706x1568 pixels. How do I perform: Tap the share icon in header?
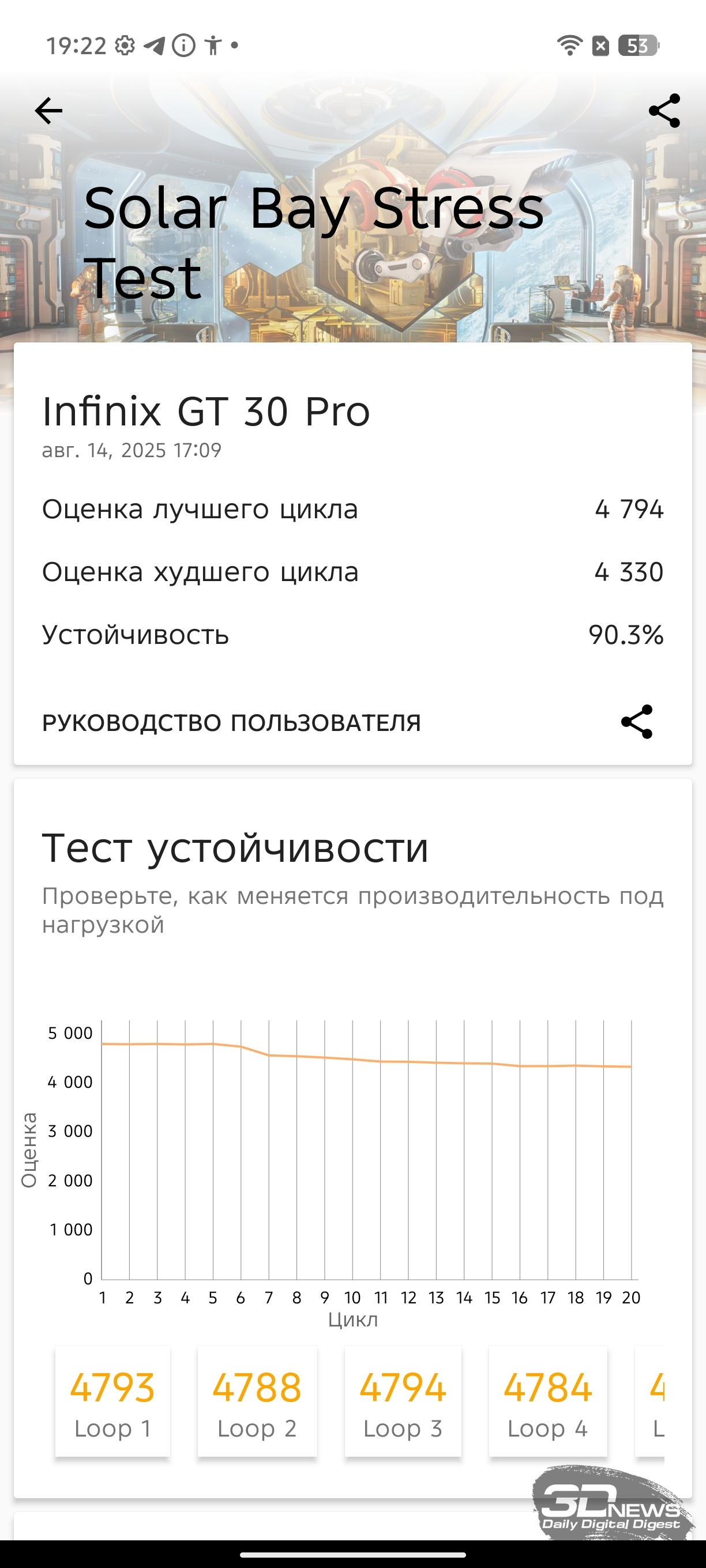(x=664, y=110)
